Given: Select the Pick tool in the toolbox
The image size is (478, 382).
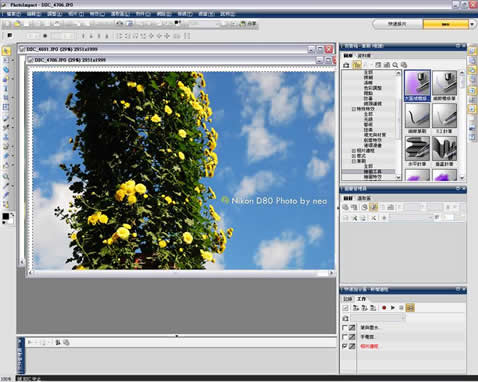Looking at the screenshot, I should [x=6, y=51].
